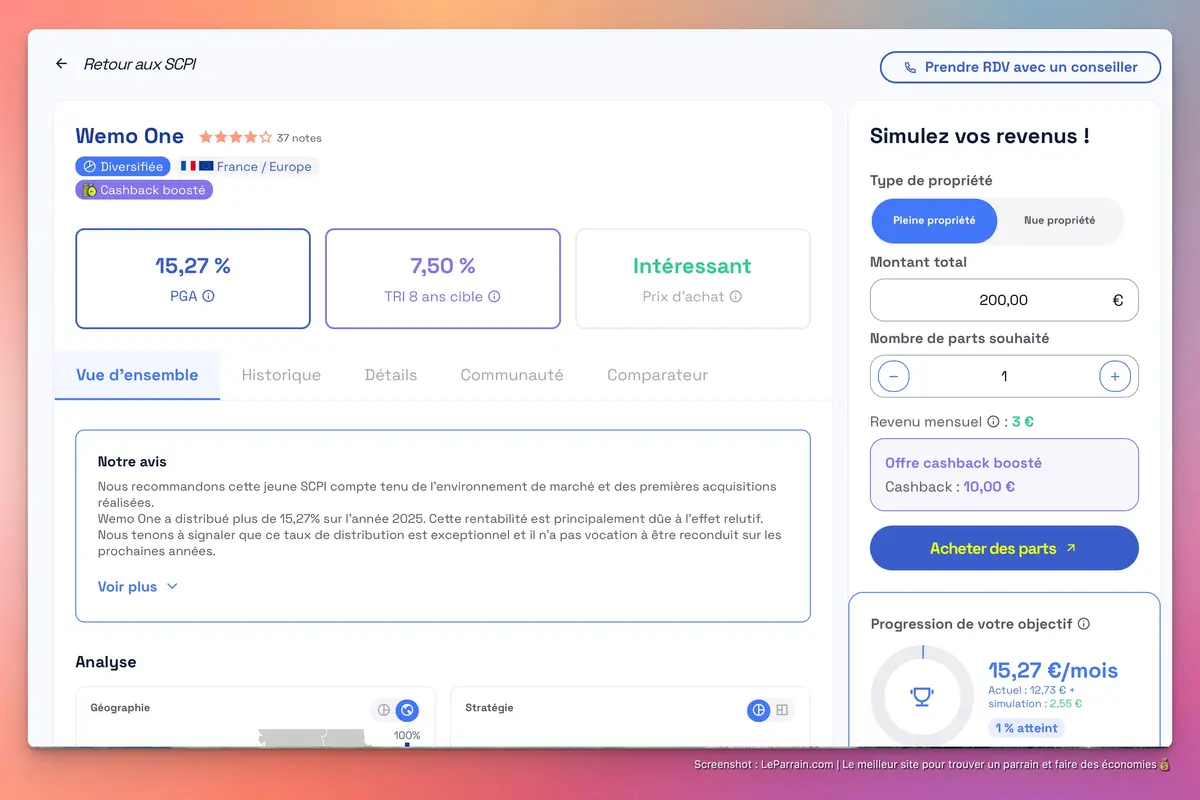
Task: Click the parts quantity value 1
Action: (1004, 377)
